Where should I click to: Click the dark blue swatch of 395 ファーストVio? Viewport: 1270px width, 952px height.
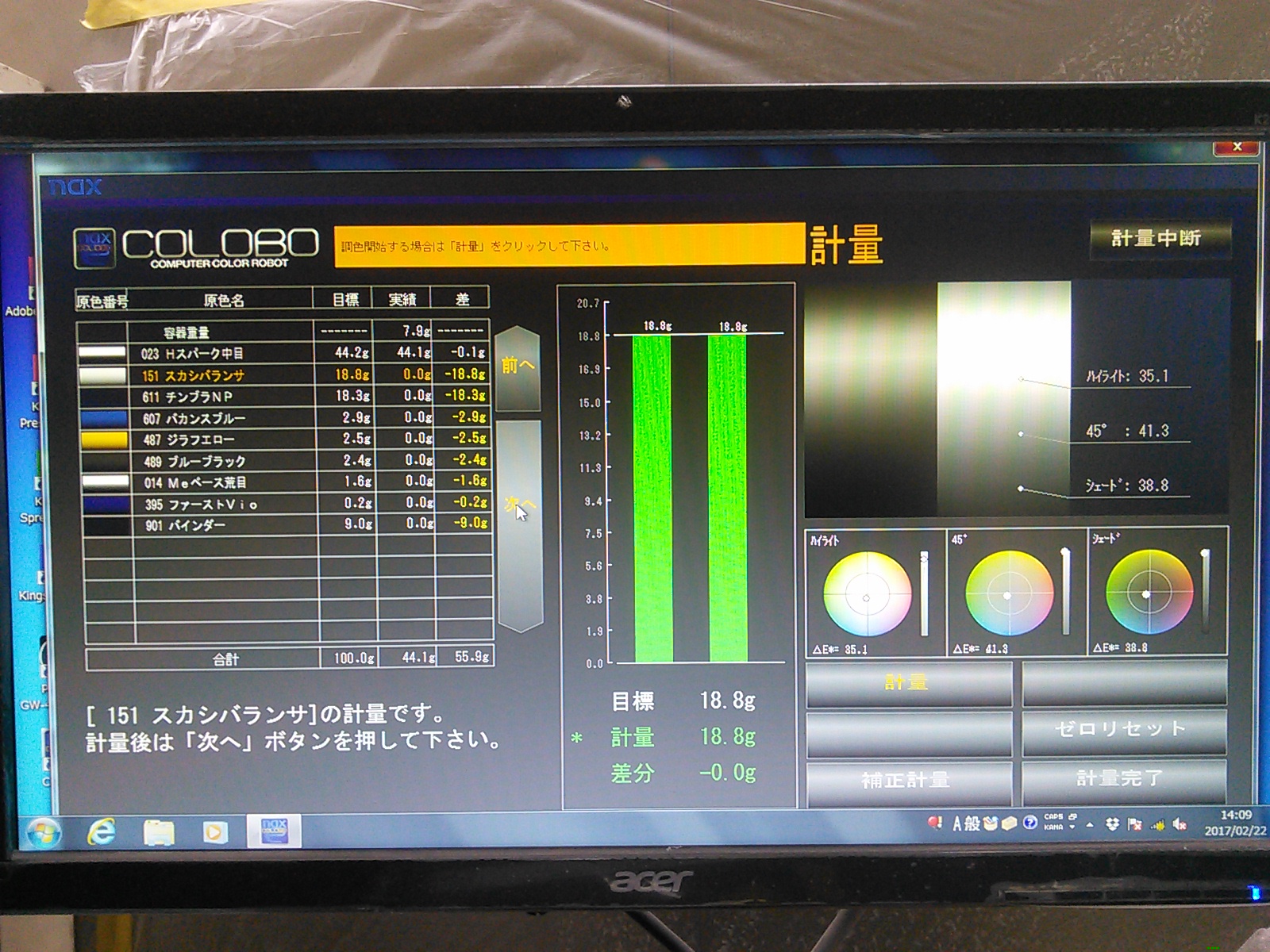coord(106,504)
